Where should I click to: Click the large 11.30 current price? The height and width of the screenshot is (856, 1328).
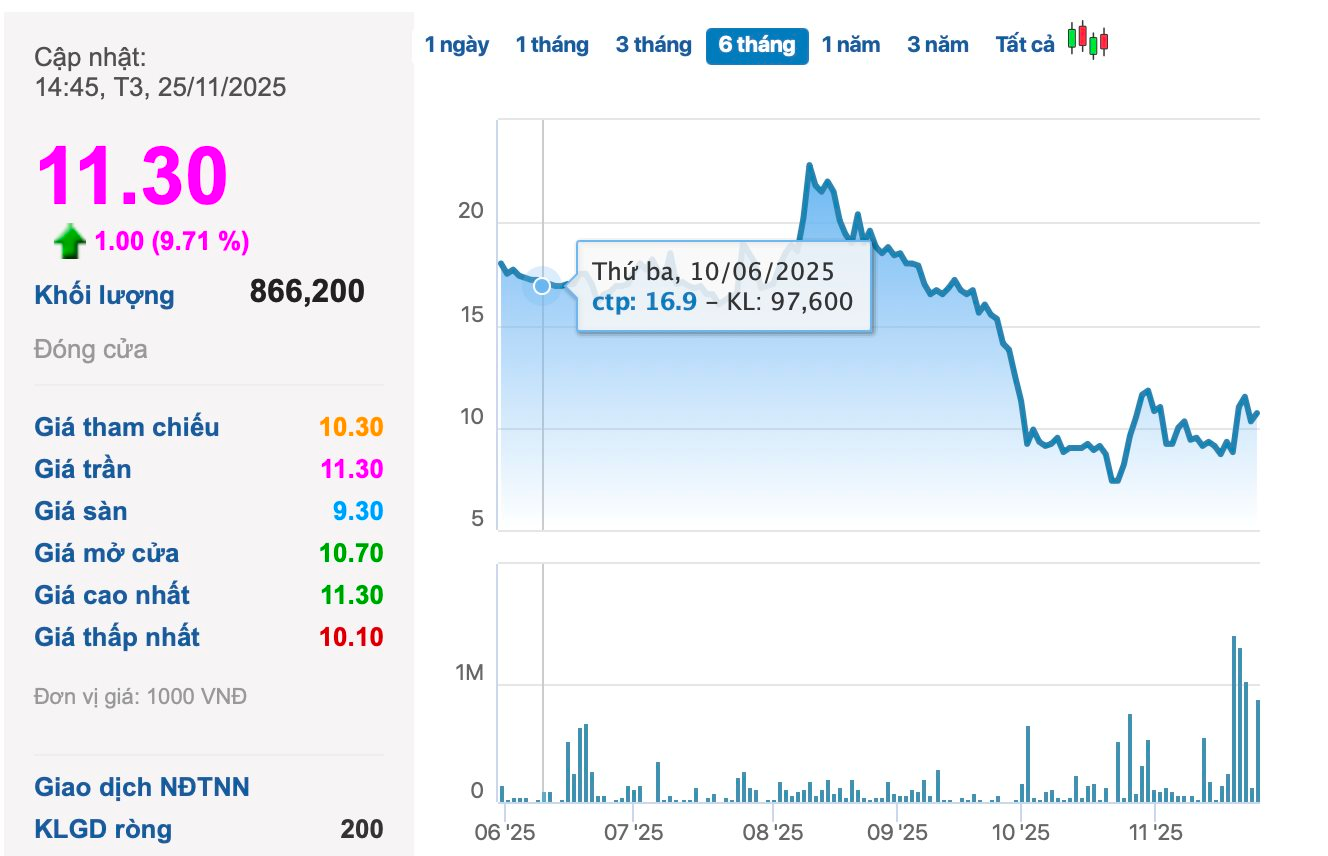133,177
